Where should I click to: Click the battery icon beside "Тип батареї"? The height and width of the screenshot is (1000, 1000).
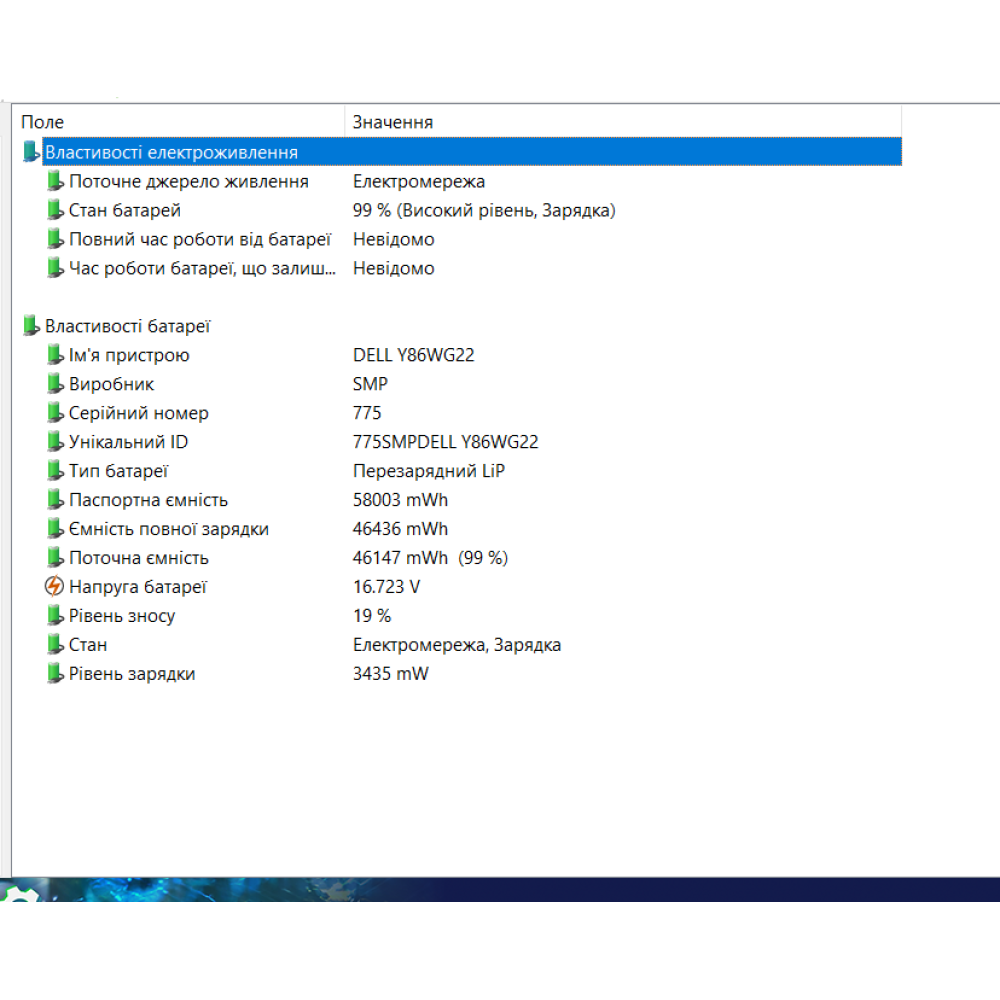[x=56, y=470]
